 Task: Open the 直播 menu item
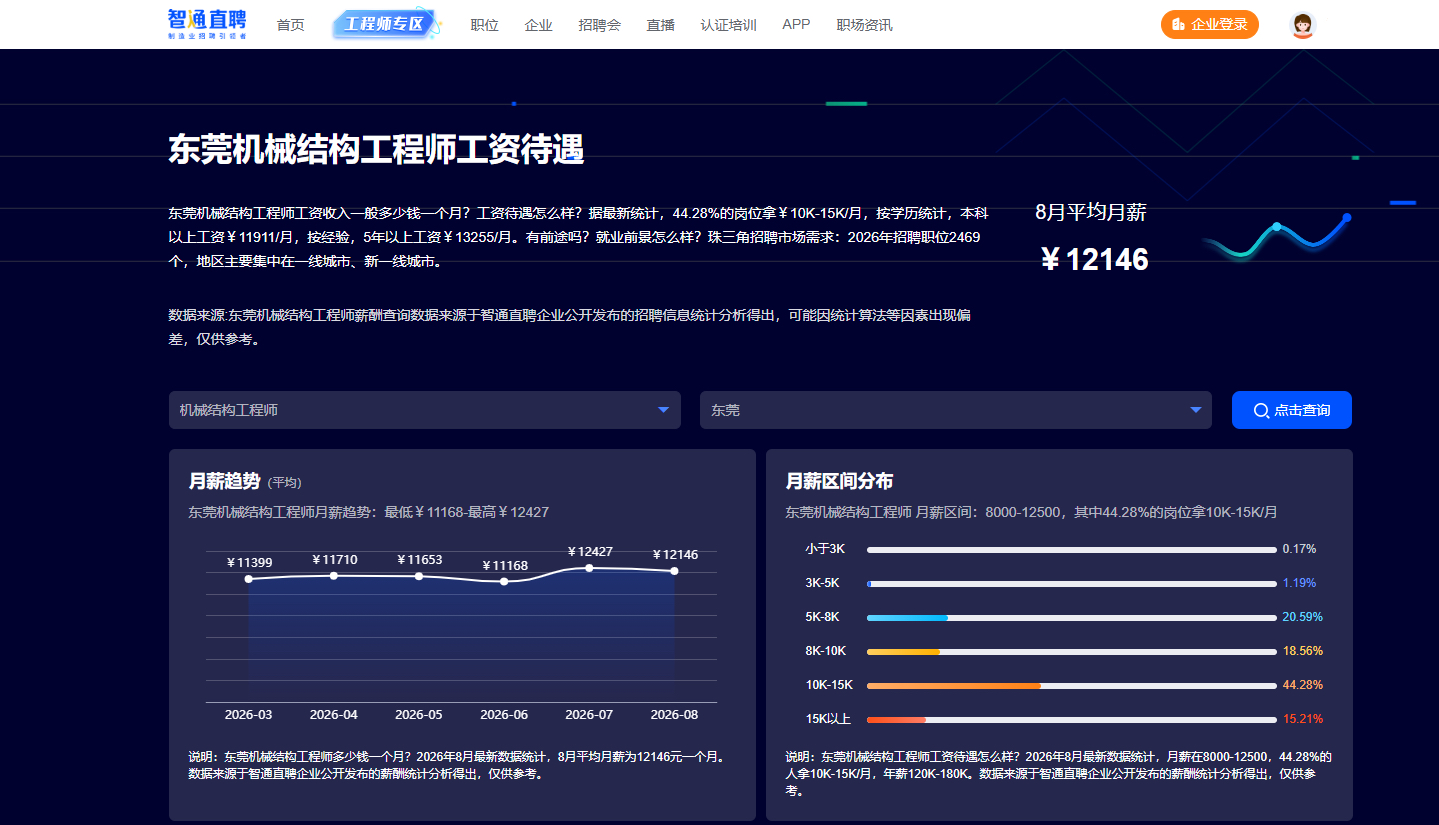(661, 25)
